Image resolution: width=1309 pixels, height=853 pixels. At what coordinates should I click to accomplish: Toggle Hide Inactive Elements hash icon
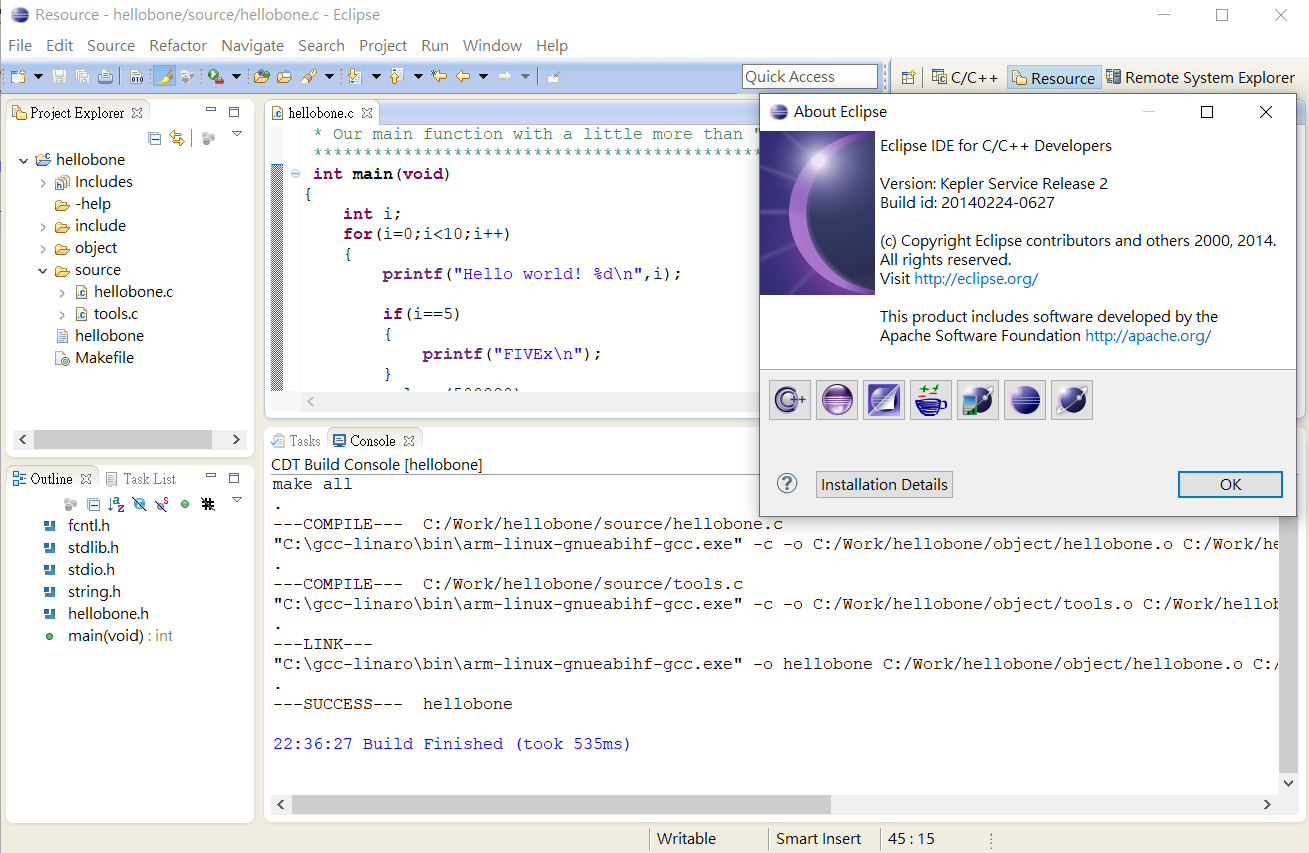click(208, 504)
